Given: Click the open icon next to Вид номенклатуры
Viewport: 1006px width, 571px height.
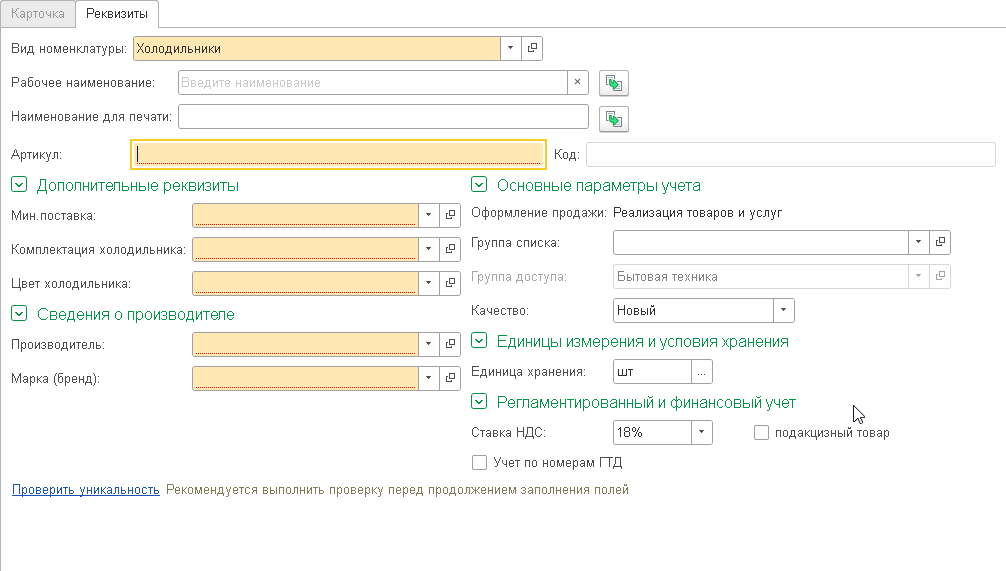Looking at the screenshot, I should [532, 48].
